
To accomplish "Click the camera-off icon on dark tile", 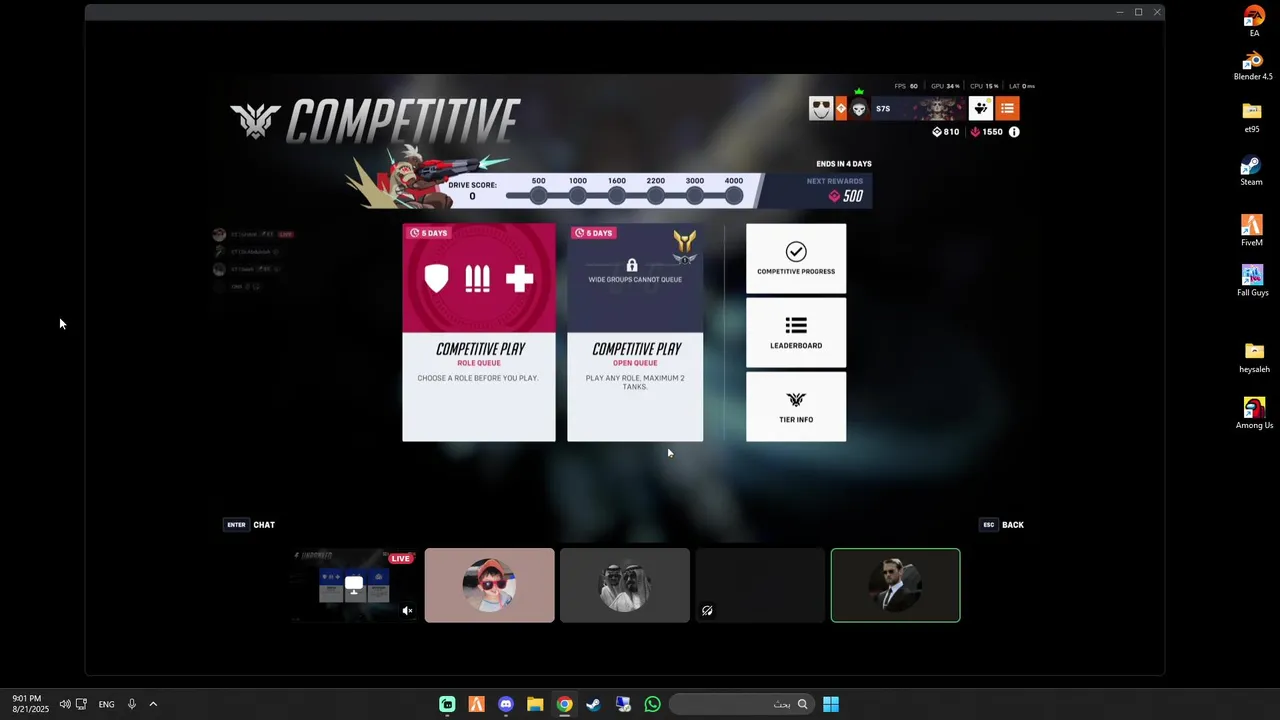I will 707,611.
